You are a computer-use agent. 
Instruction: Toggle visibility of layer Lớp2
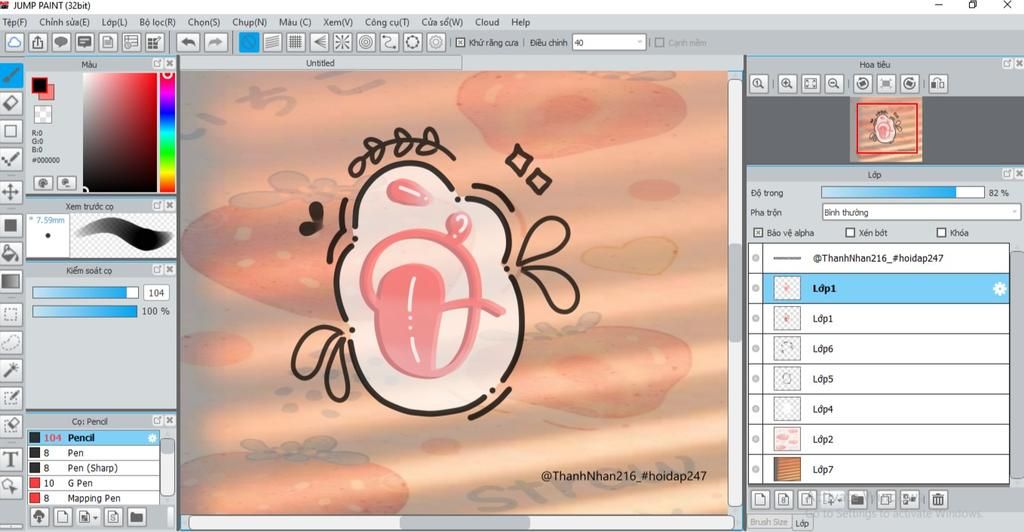point(756,439)
